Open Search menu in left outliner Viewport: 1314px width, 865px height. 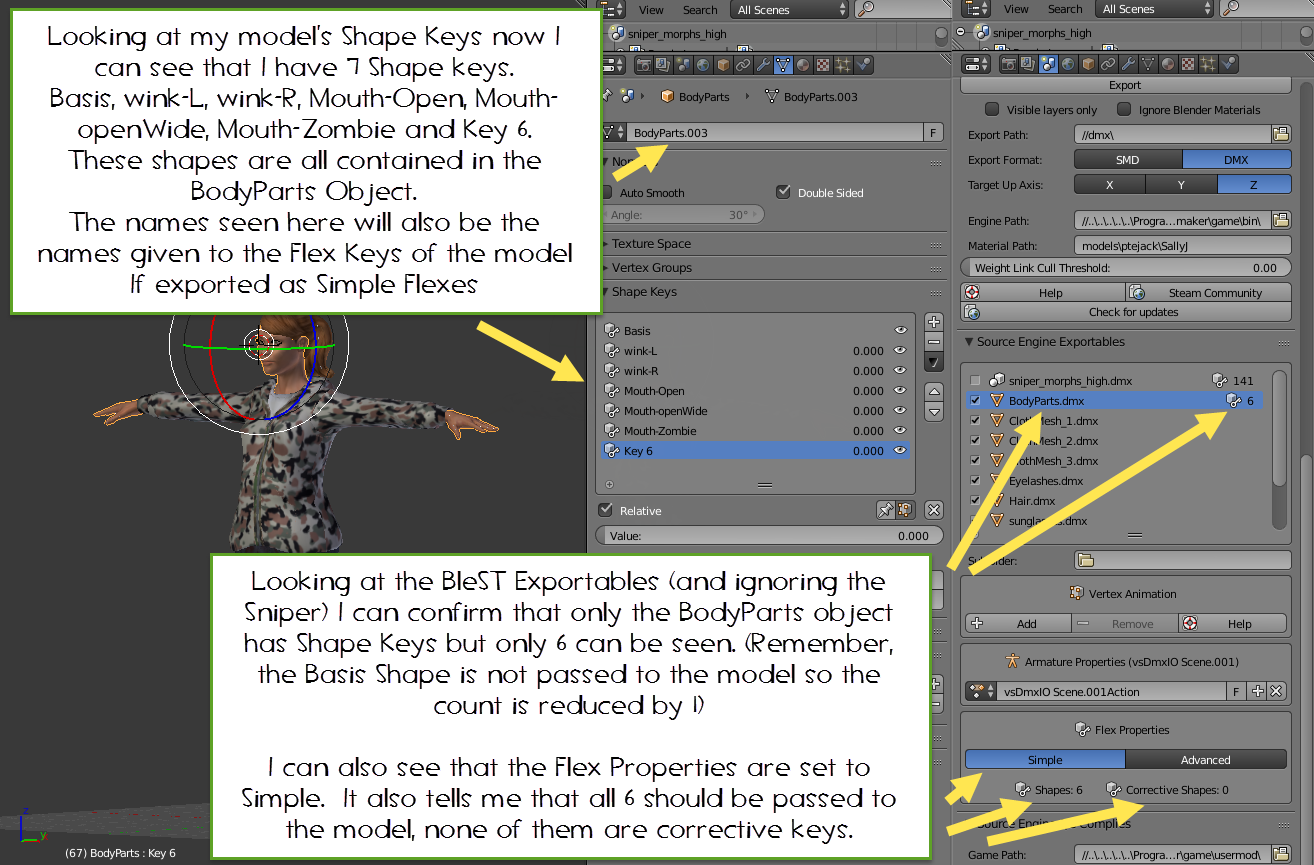[700, 9]
